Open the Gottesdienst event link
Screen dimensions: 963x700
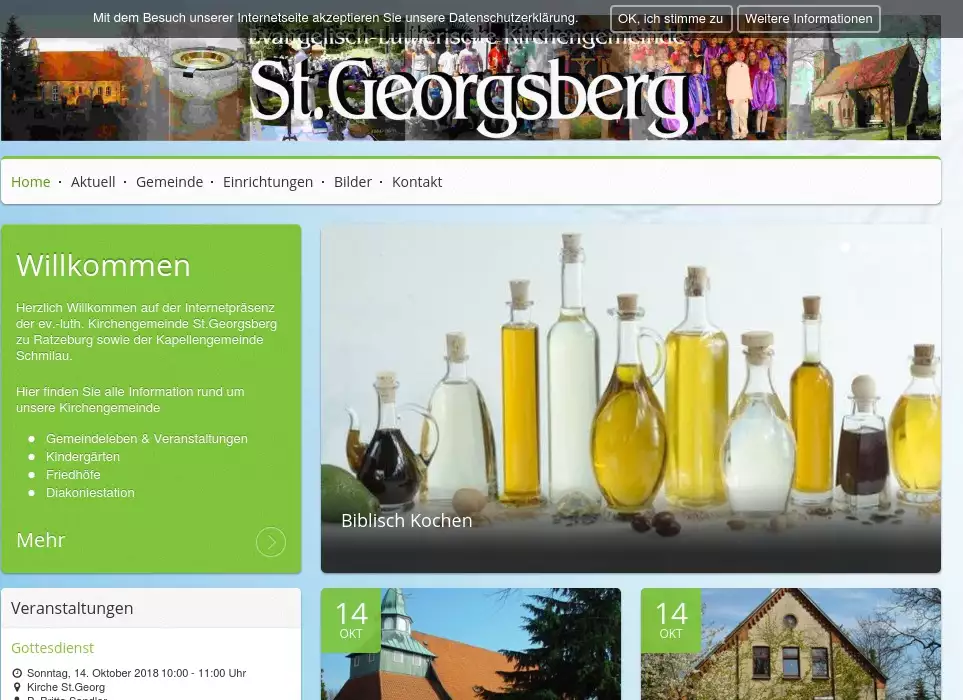coord(52,648)
